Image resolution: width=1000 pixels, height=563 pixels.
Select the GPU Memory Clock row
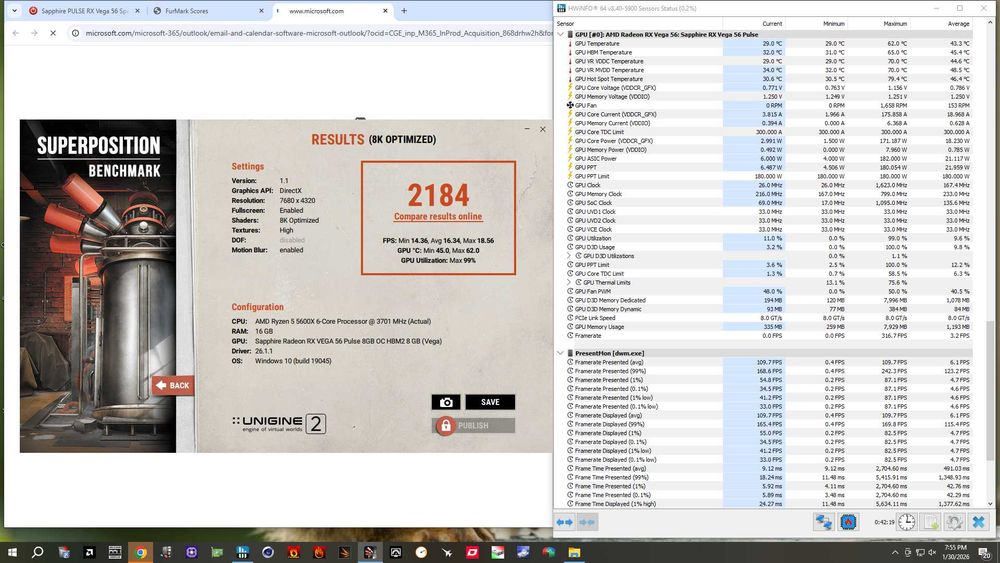point(769,194)
